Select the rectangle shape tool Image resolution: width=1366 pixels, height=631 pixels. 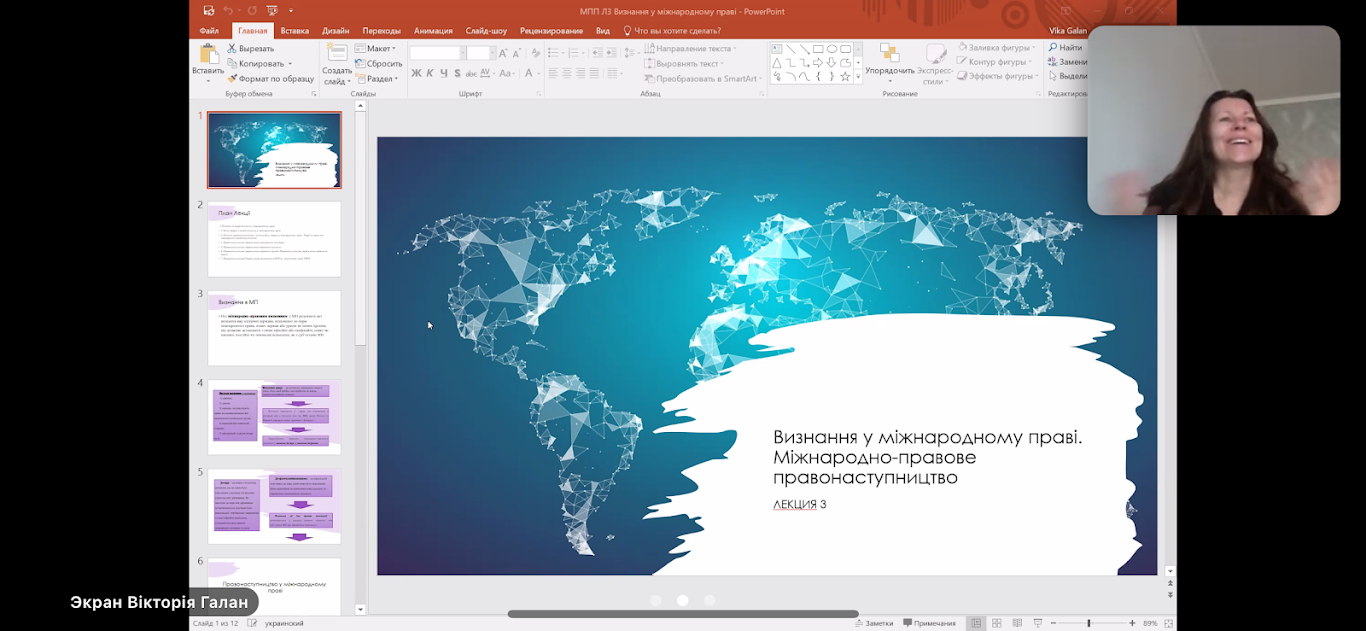tap(818, 49)
